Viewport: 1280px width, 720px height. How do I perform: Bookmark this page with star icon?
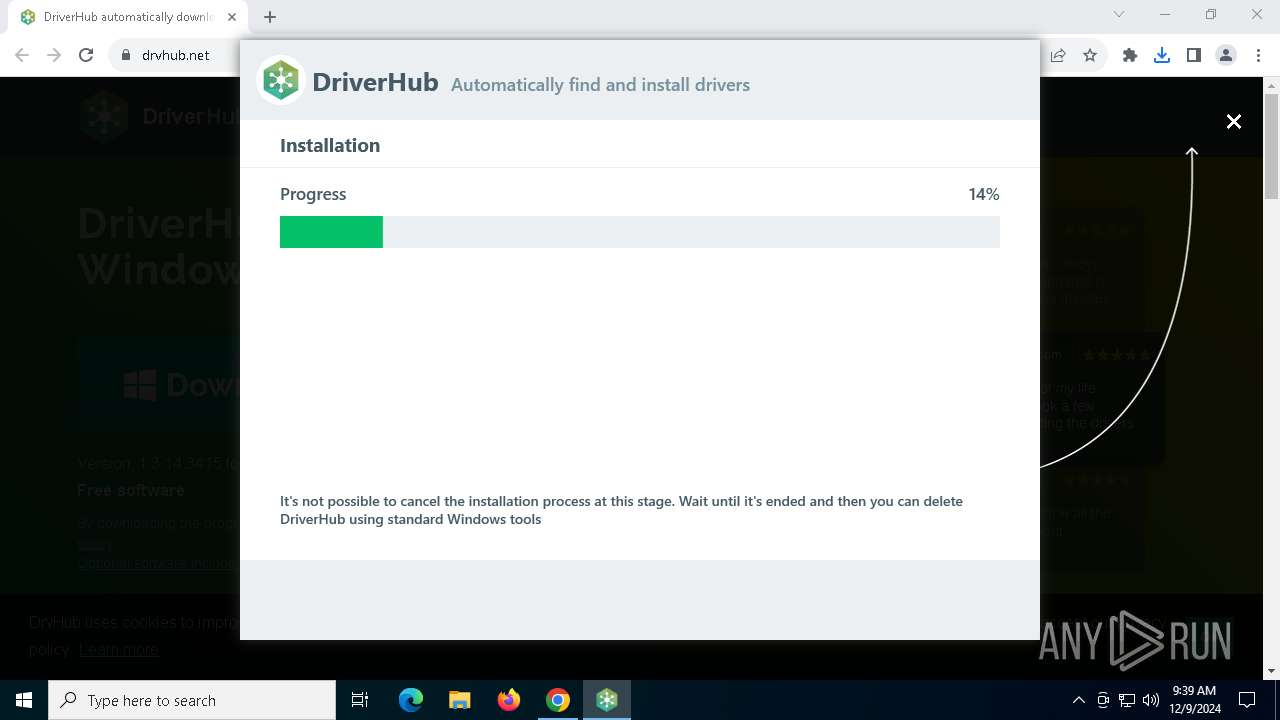click(x=1090, y=55)
